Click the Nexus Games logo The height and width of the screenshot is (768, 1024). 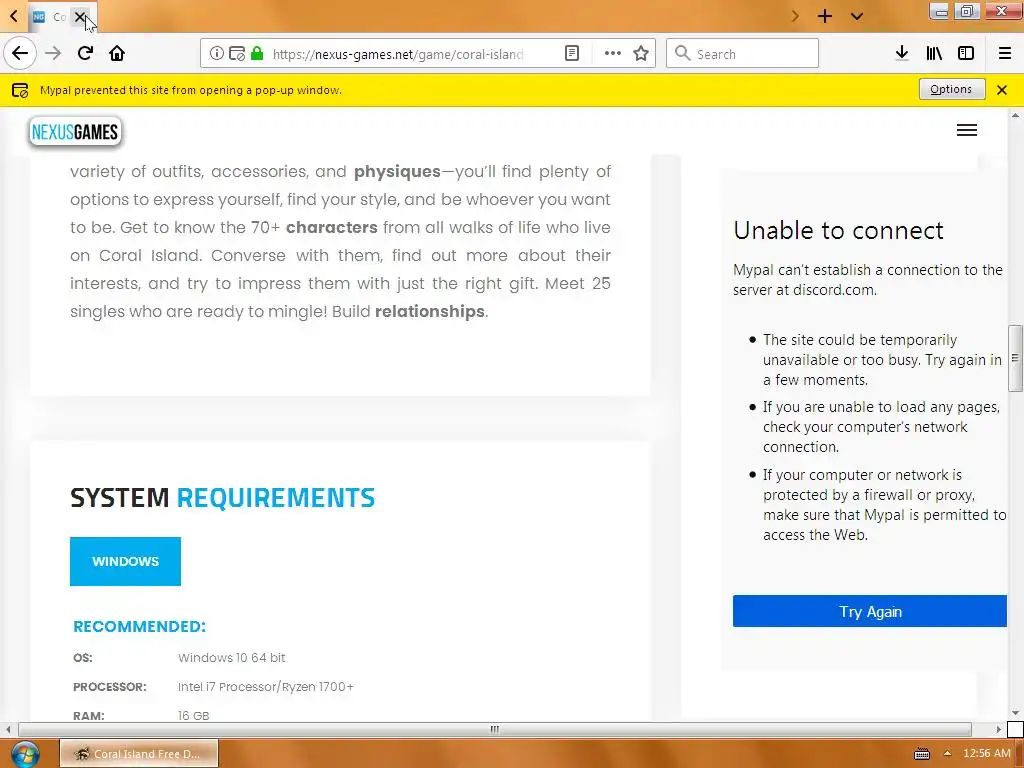click(74, 132)
